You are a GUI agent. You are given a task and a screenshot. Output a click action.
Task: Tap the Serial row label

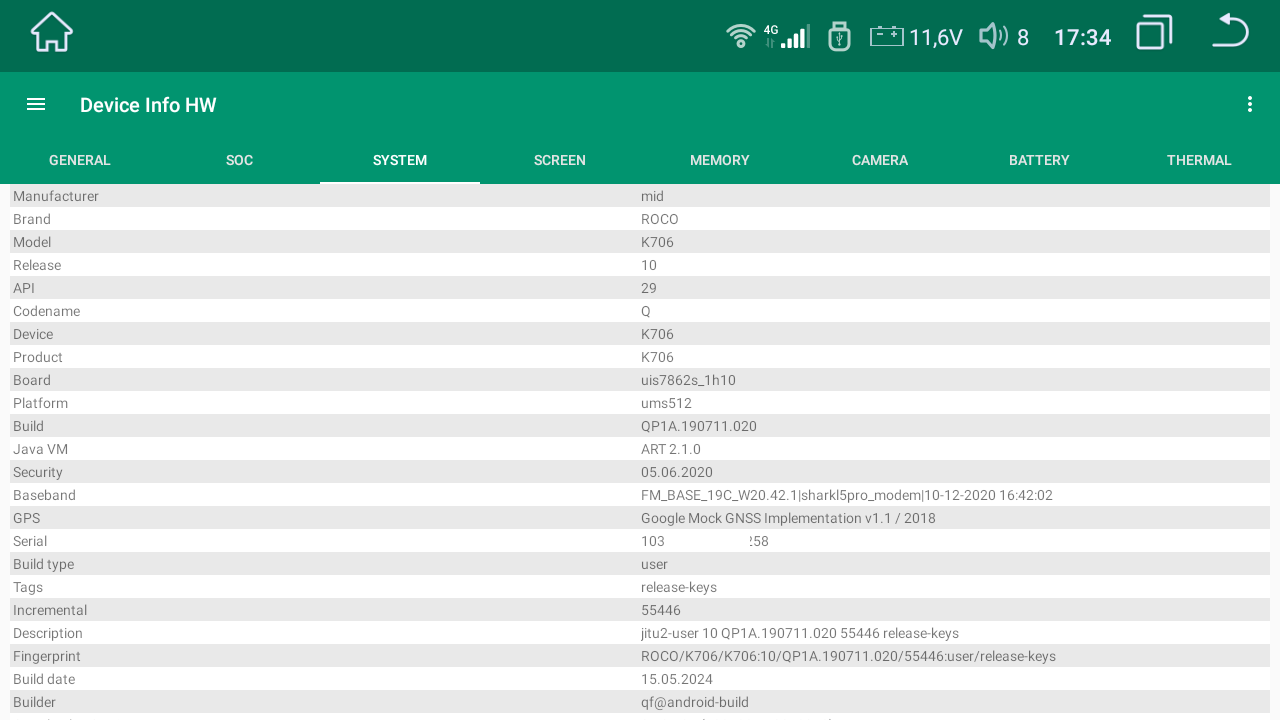[30, 541]
